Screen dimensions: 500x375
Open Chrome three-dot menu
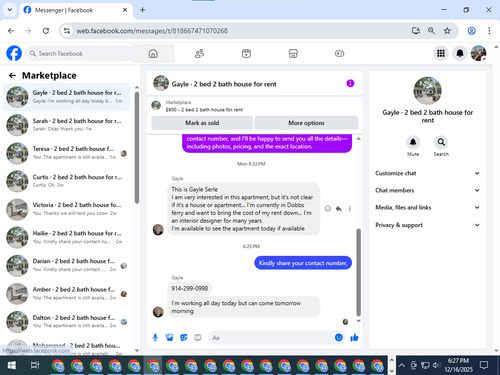(489, 31)
